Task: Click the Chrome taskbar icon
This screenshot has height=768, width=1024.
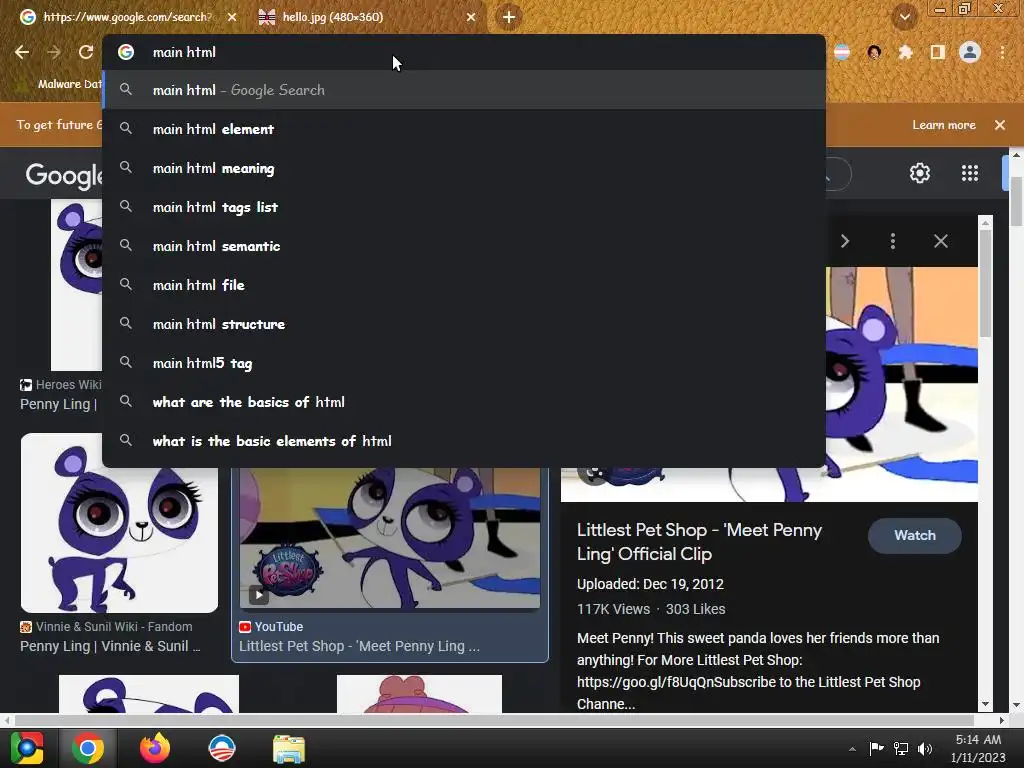Action: 88,748
